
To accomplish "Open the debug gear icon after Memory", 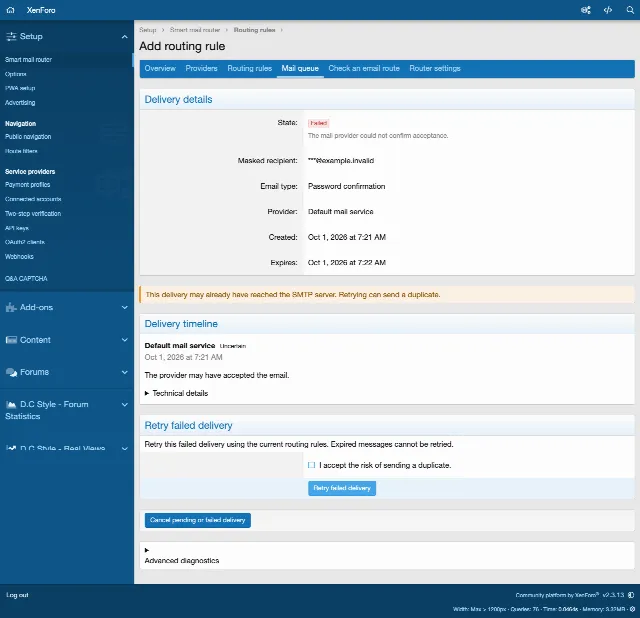I will (632, 609).
